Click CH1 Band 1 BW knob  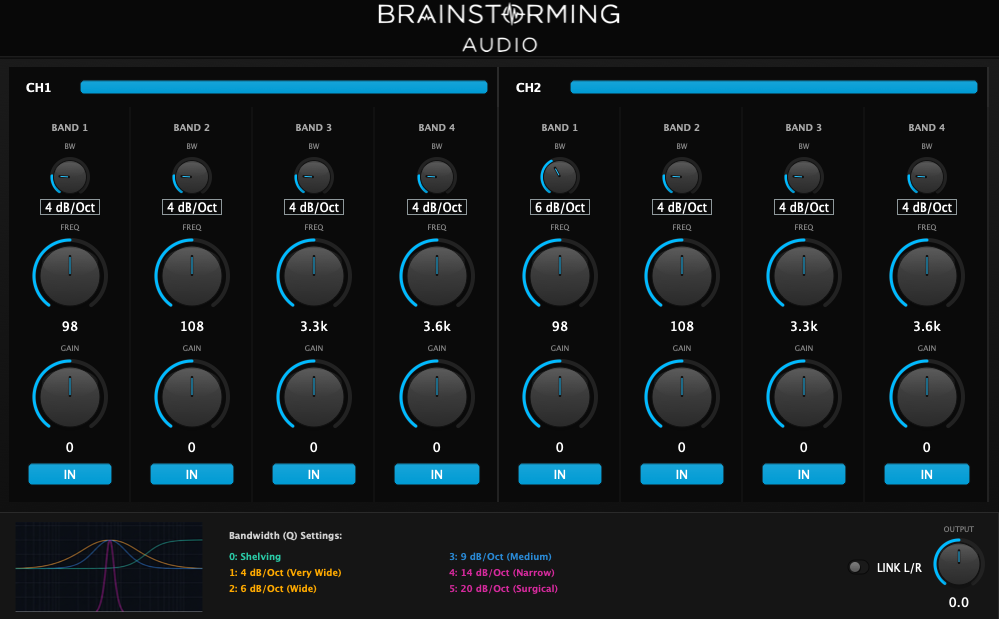click(x=70, y=176)
